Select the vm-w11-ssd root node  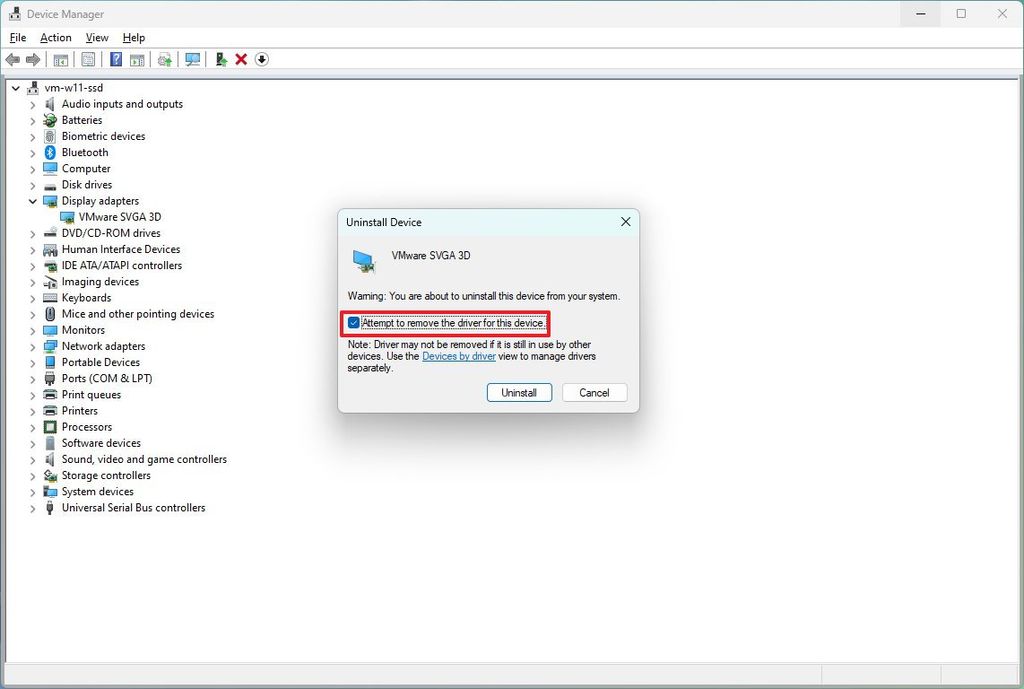70,87
